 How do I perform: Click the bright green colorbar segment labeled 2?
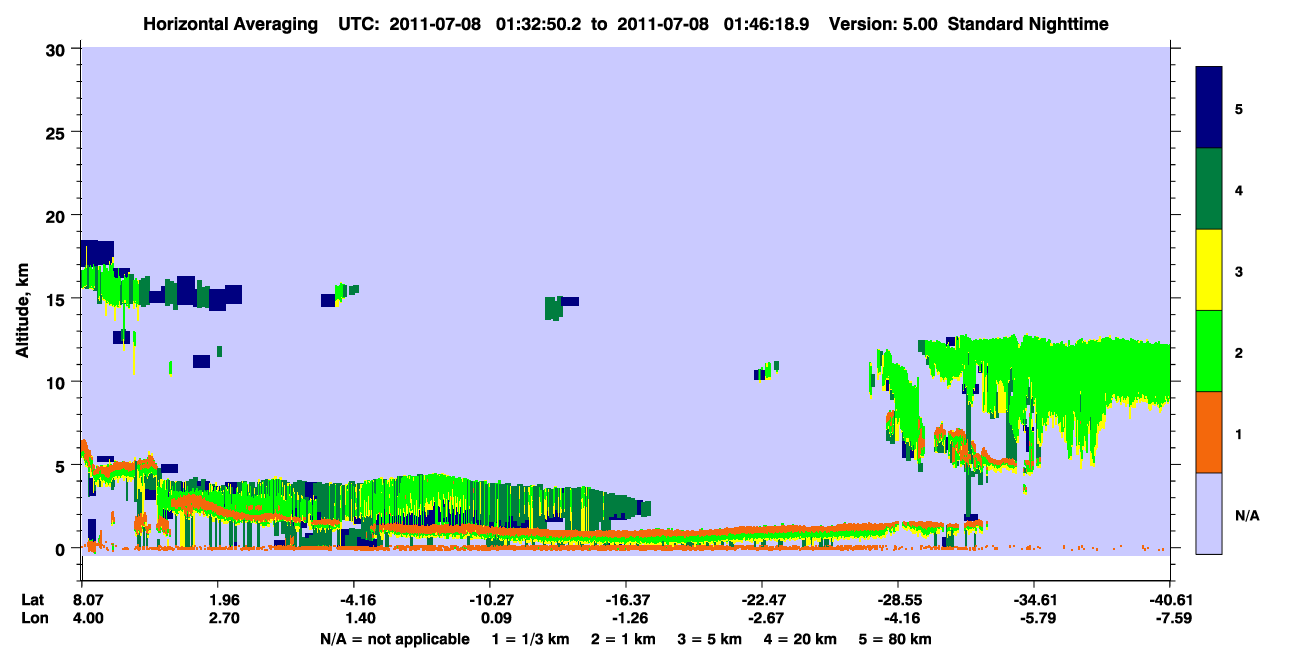click(1209, 351)
